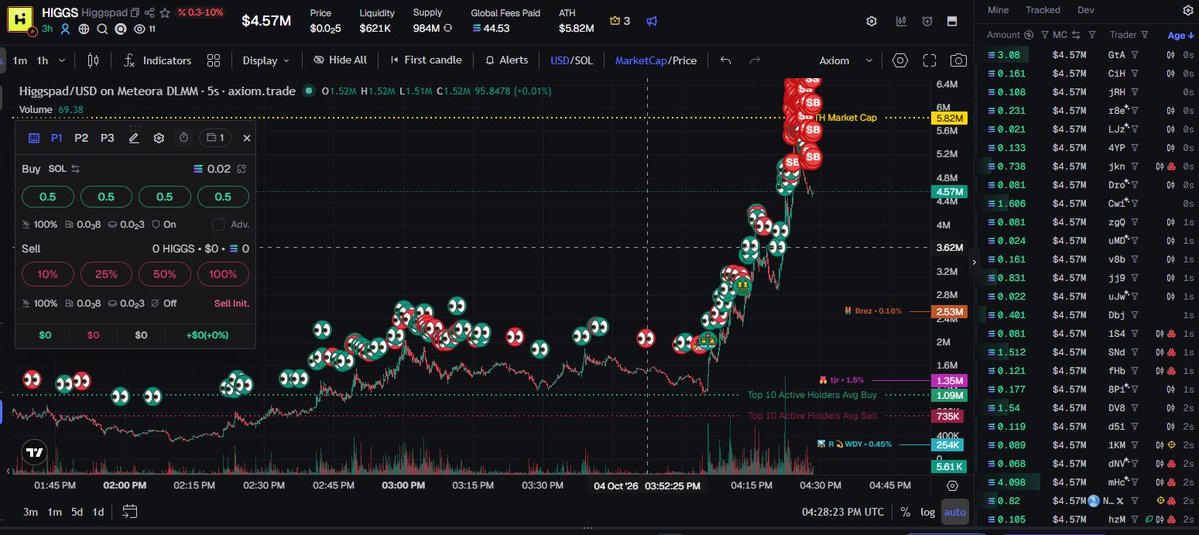This screenshot has height=535, width=1199.
Task: Expand the timeframe dropdown after 1h
Action: point(62,60)
